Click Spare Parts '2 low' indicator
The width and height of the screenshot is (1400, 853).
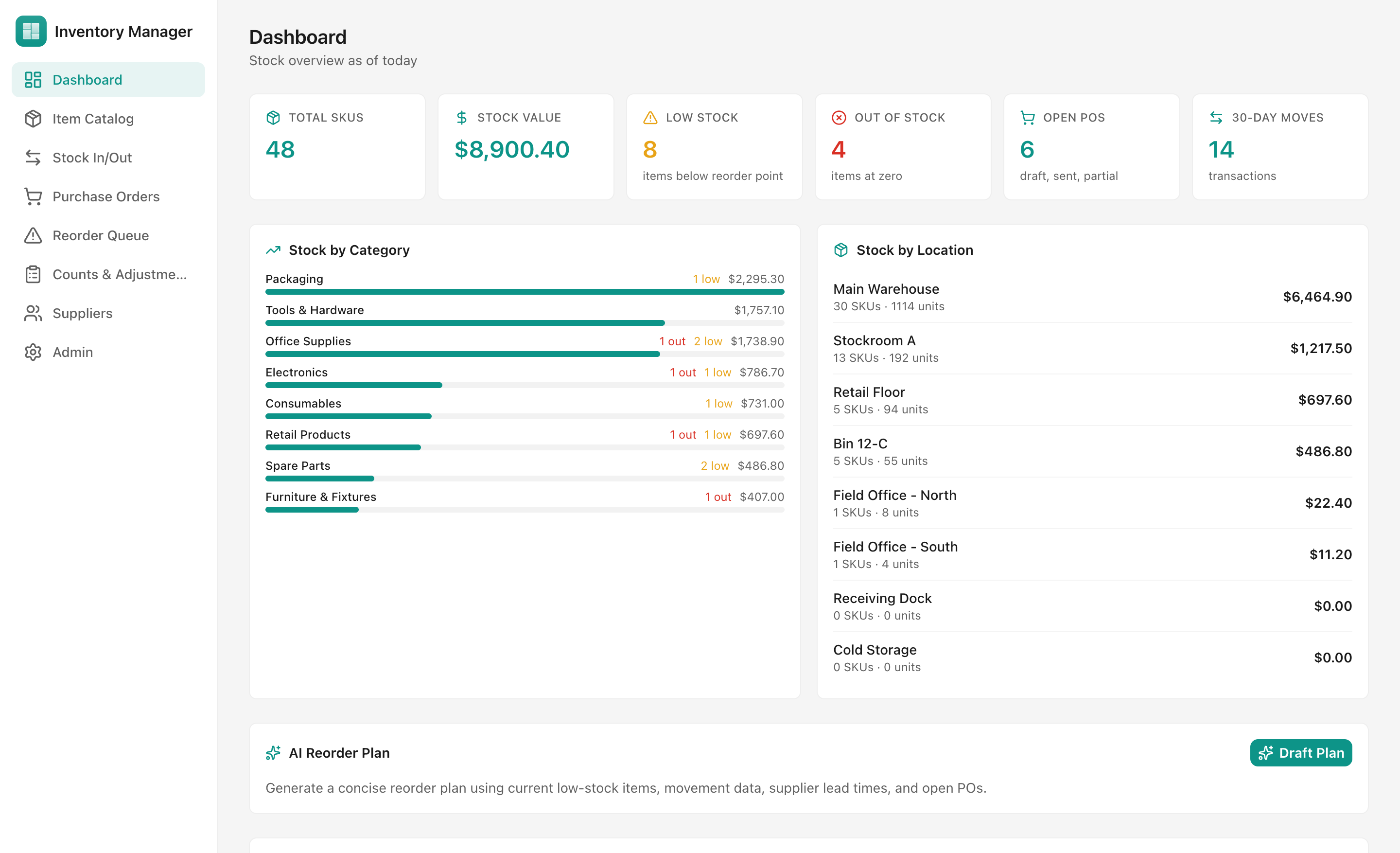click(715, 466)
